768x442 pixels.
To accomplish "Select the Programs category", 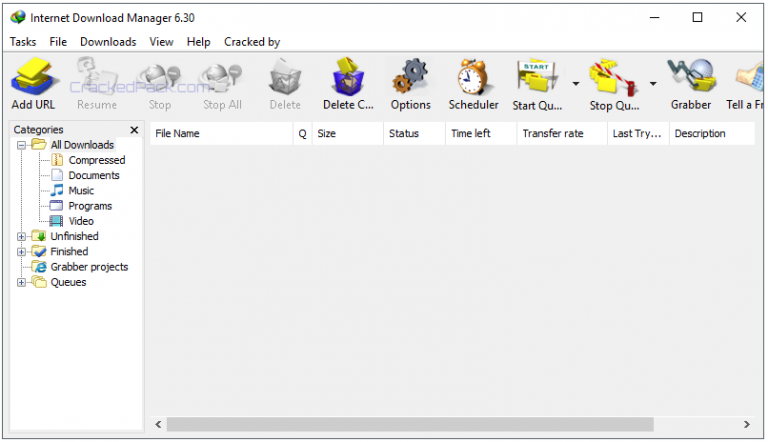I will click(90, 206).
